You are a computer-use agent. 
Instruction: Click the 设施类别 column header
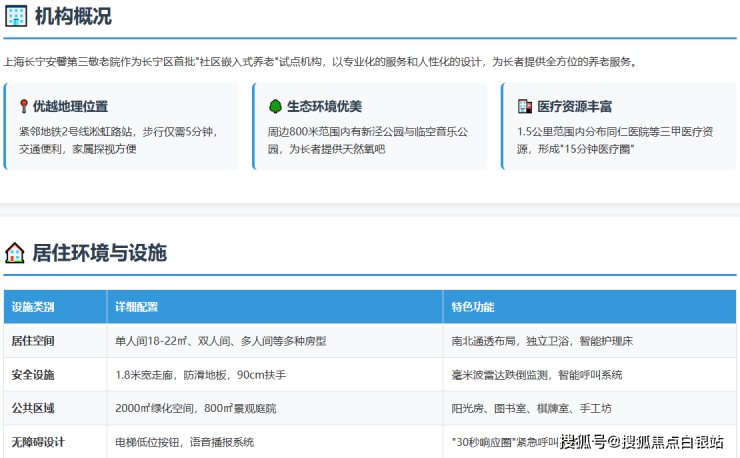33,307
